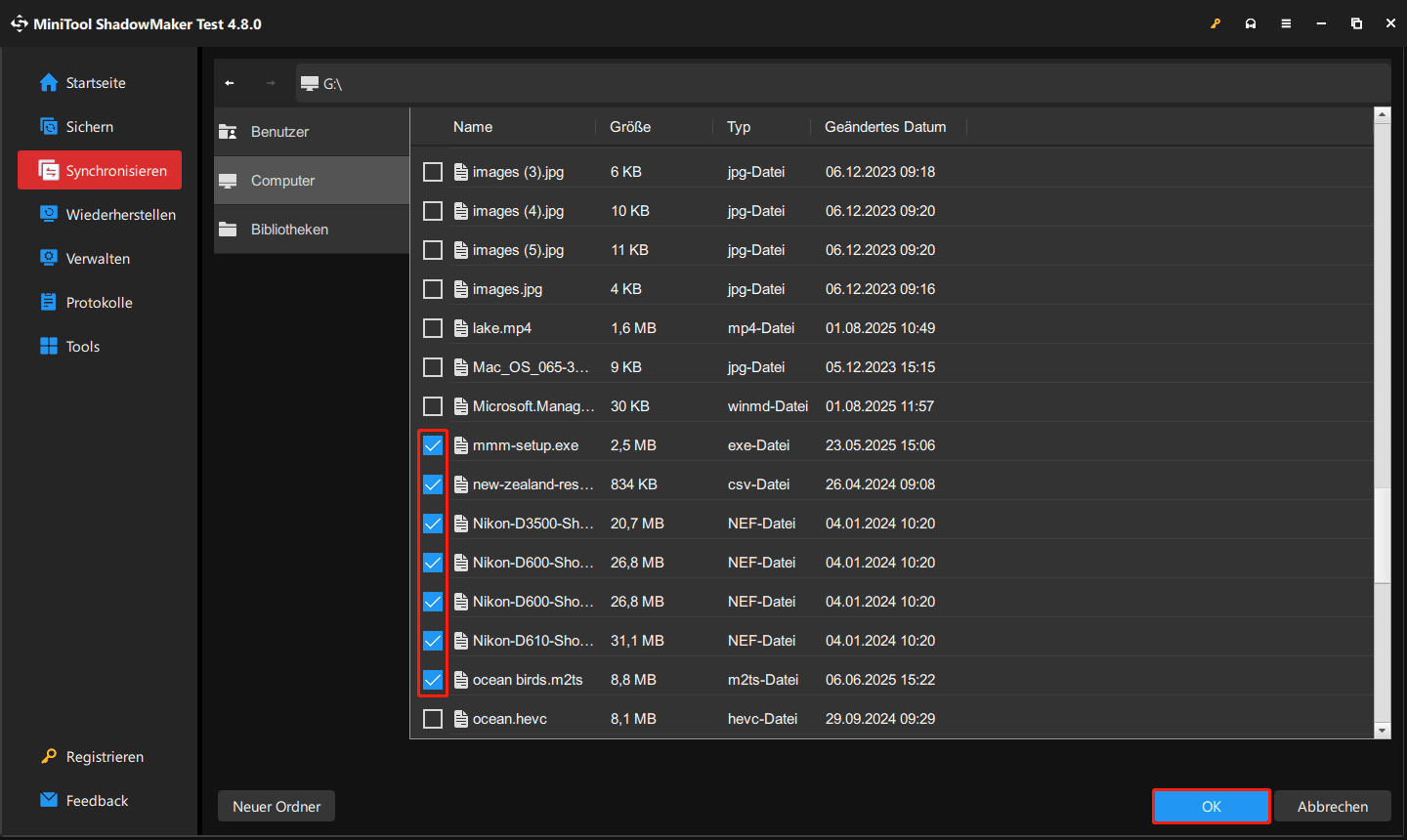Select Benutzer in the location tree
The height and width of the screenshot is (840, 1407).
click(279, 132)
